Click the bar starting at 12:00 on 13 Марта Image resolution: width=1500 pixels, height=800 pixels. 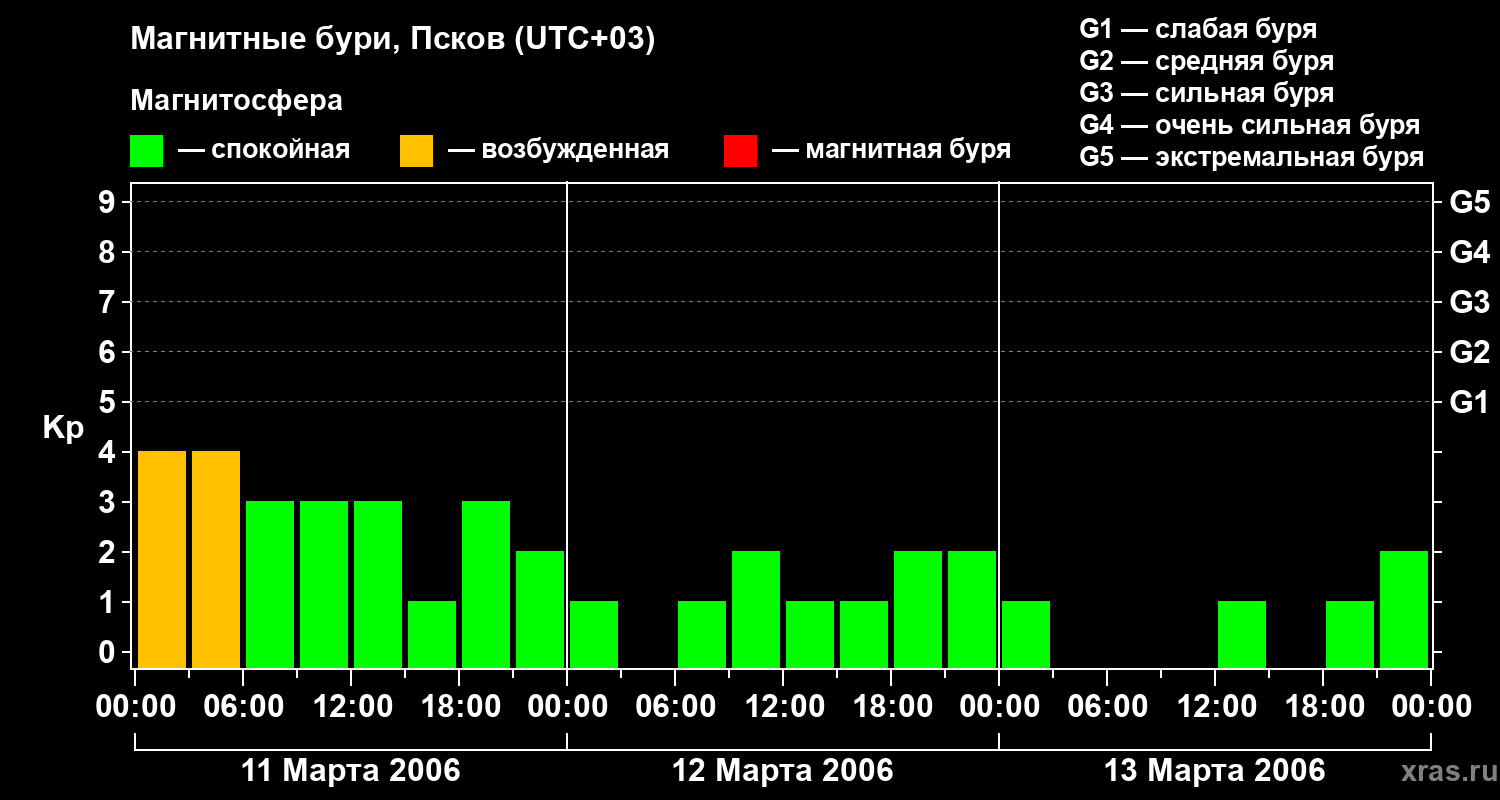[1242, 634]
